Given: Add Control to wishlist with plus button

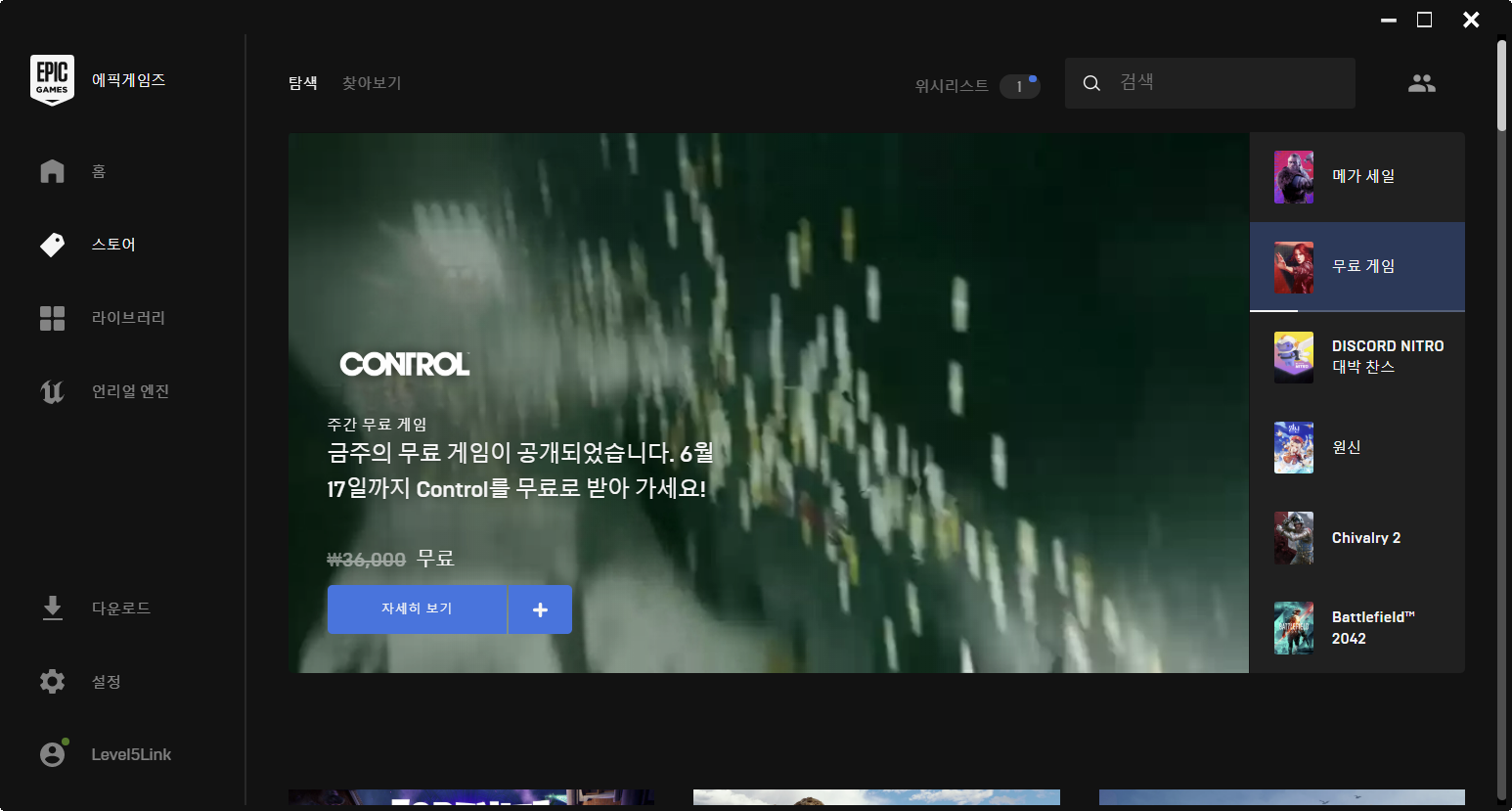Looking at the screenshot, I should pos(540,609).
